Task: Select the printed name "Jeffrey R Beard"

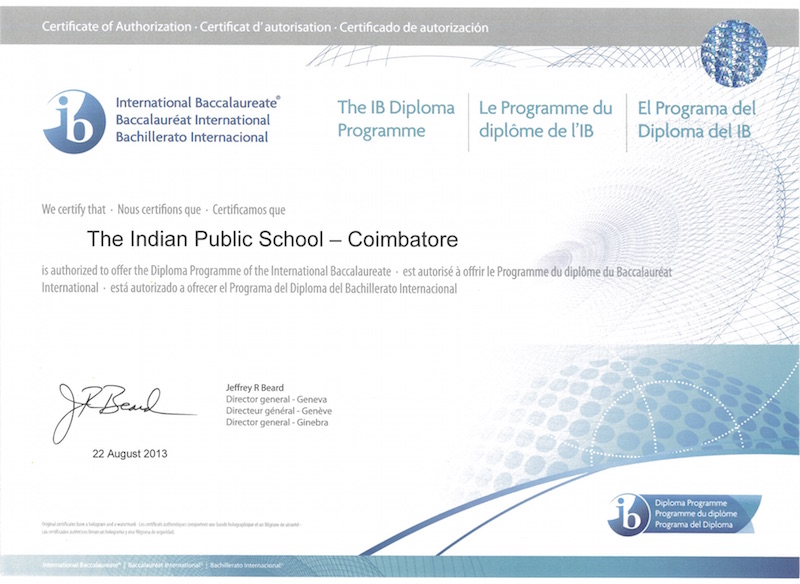Action: pyautogui.click(x=255, y=388)
